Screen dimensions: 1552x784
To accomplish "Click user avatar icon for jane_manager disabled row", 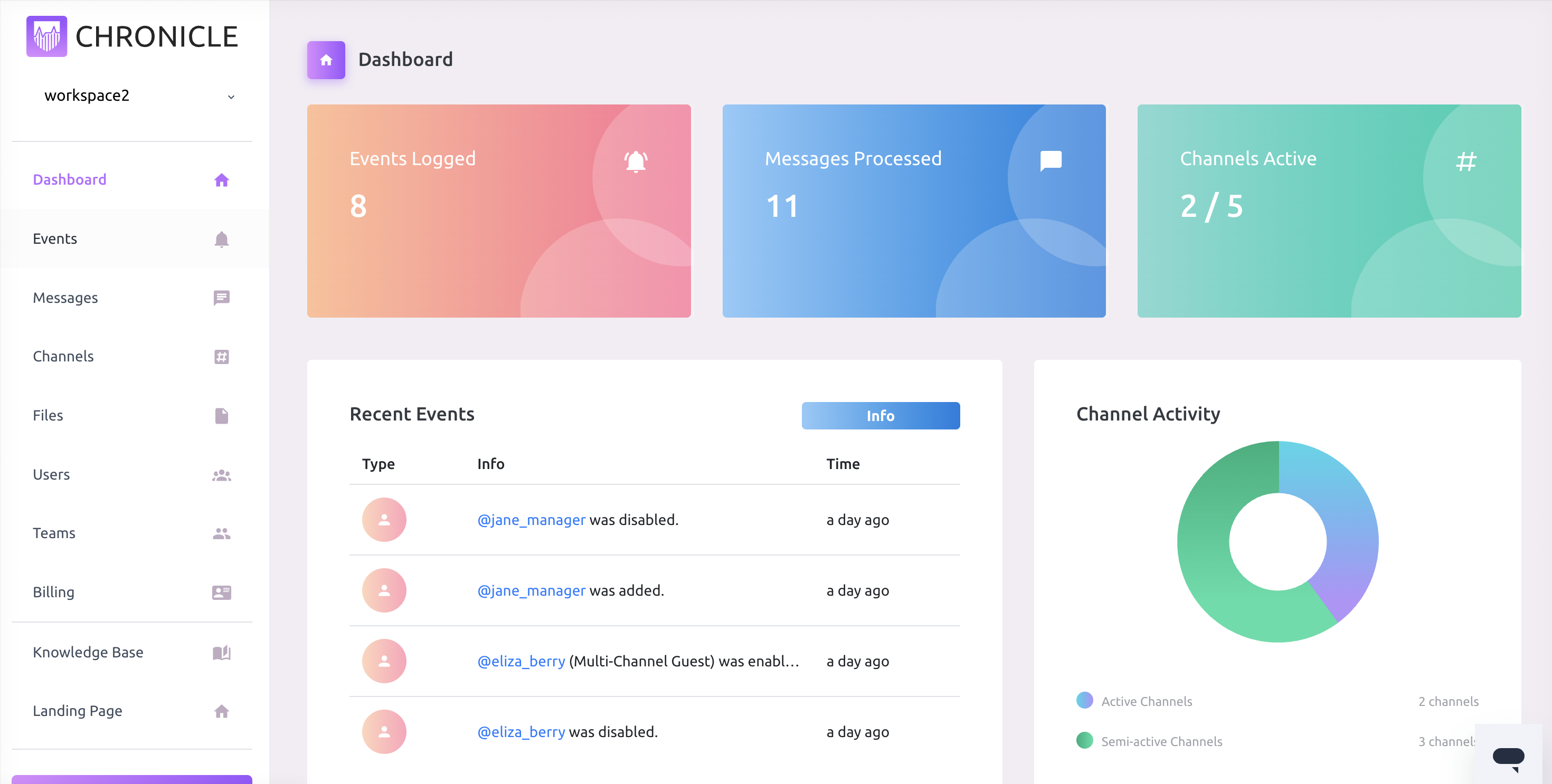I will pos(384,520).
